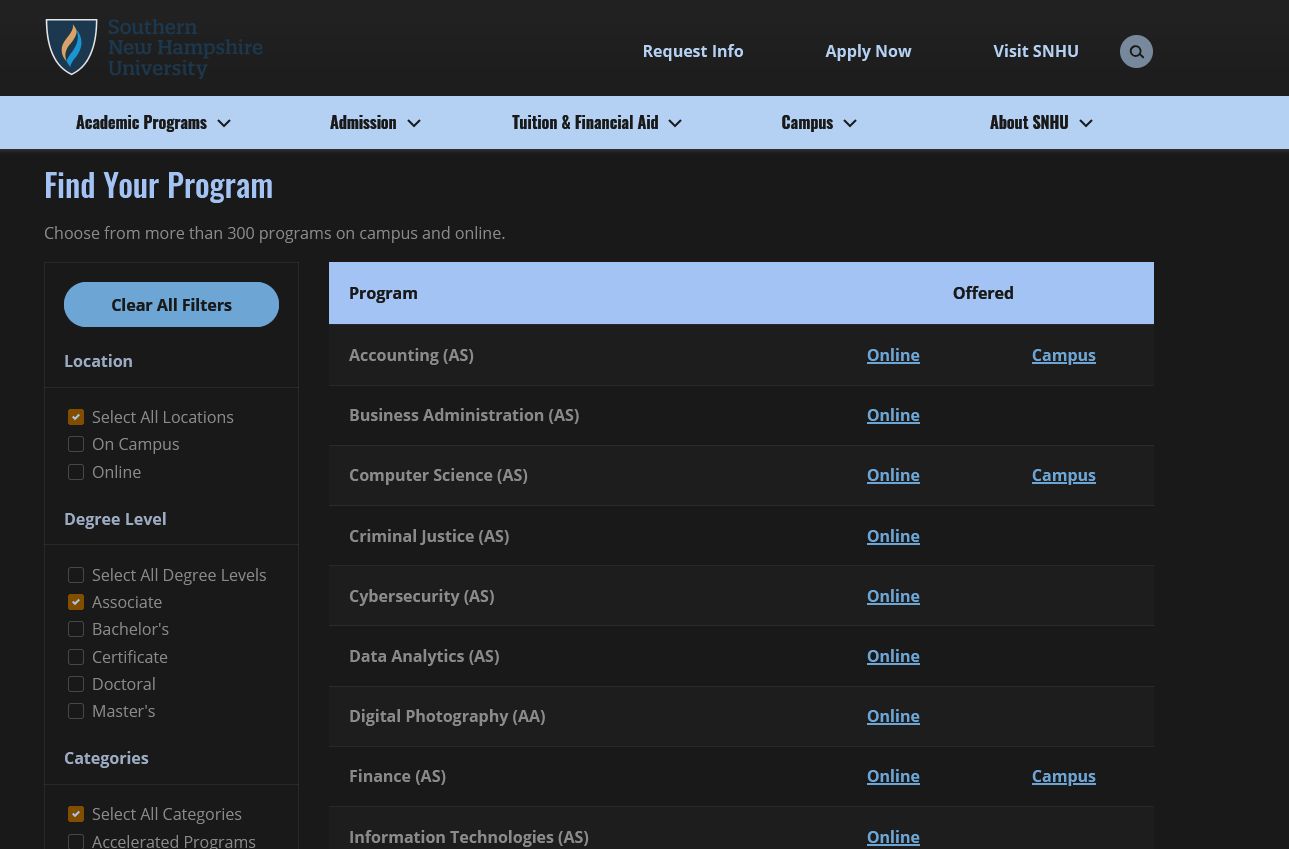Open the About SNHU menu
This screenshot has width=1289, height=849.
pyautogui.click(x=1029, y=122)
